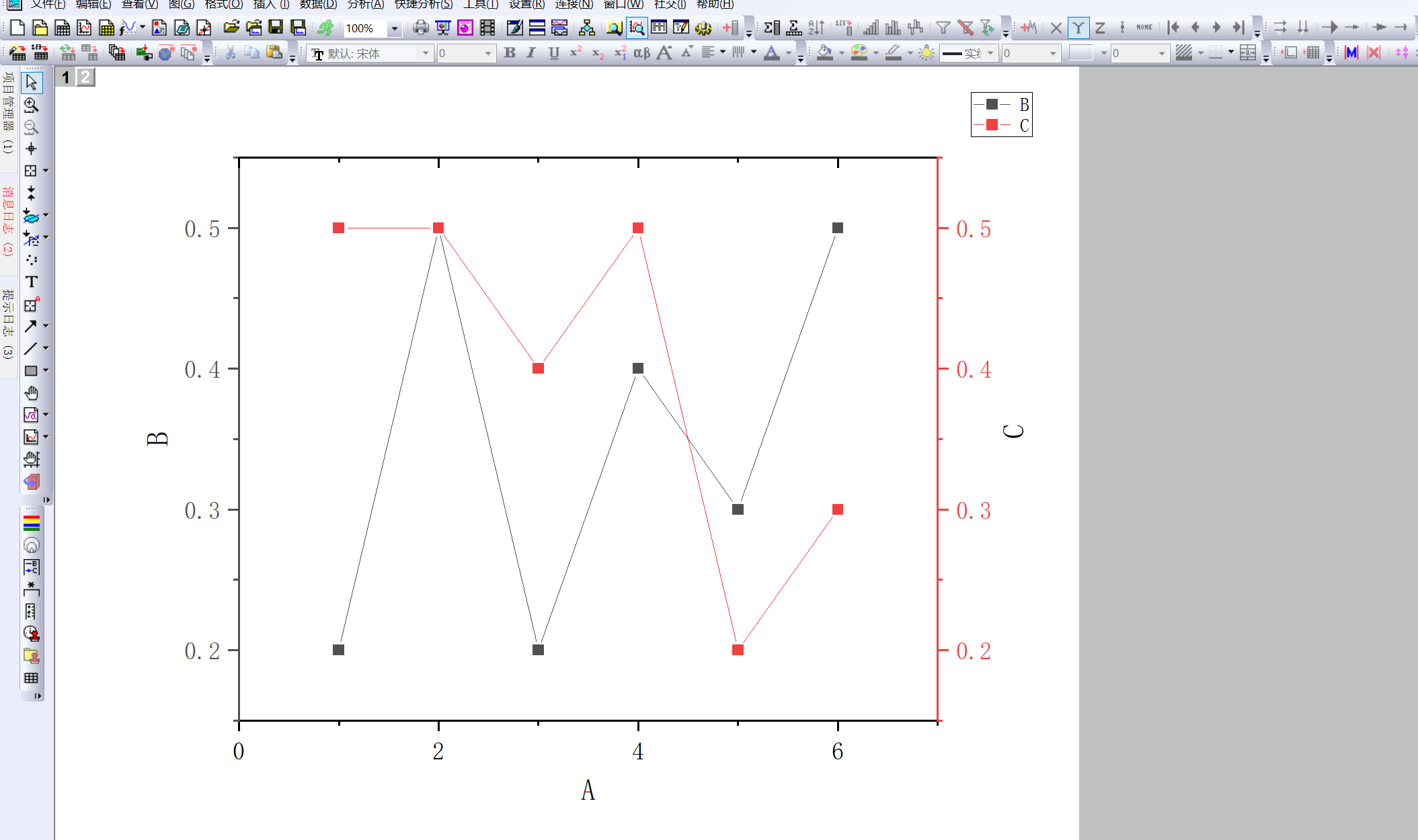This screenshot has width=1418, height=840.
Task: Click the Add Filter funnel icon
Action: tap(943, 28)
